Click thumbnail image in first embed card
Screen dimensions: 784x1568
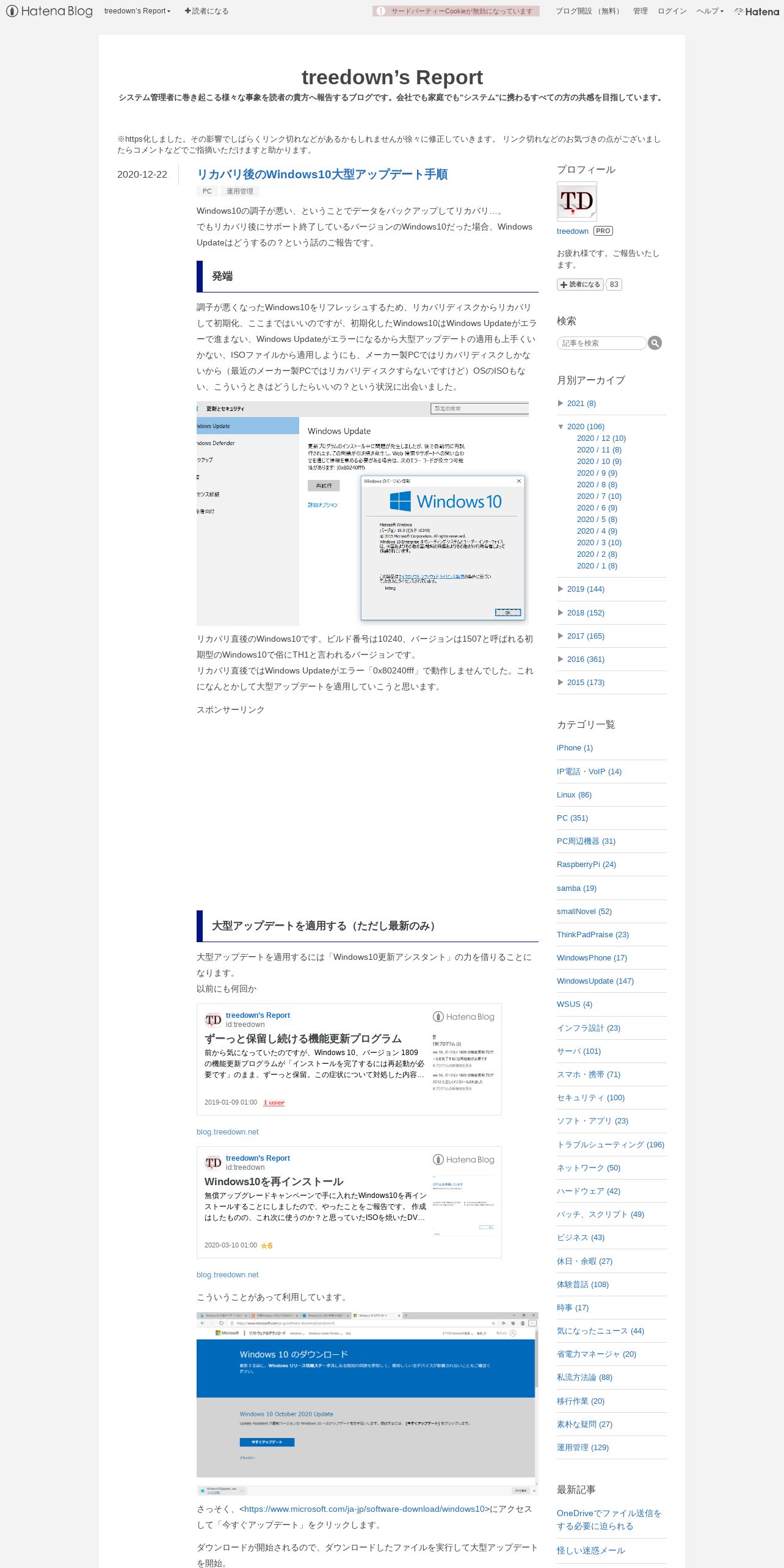tap(463, 1062)
